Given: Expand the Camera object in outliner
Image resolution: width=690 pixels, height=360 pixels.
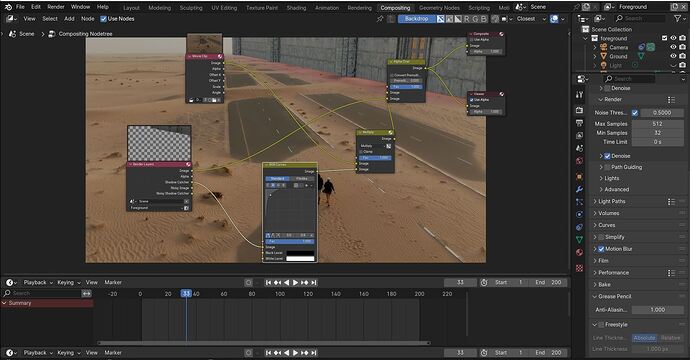Looking at the screenshot, I should coord(595,47).
